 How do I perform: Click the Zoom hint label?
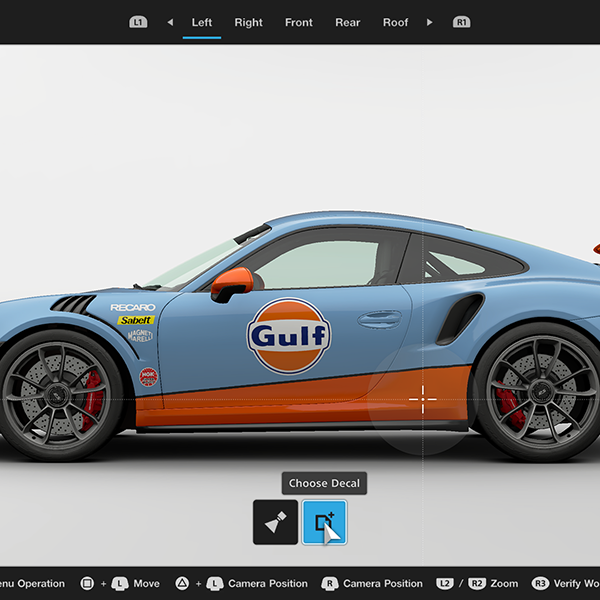tap(504, 584)
